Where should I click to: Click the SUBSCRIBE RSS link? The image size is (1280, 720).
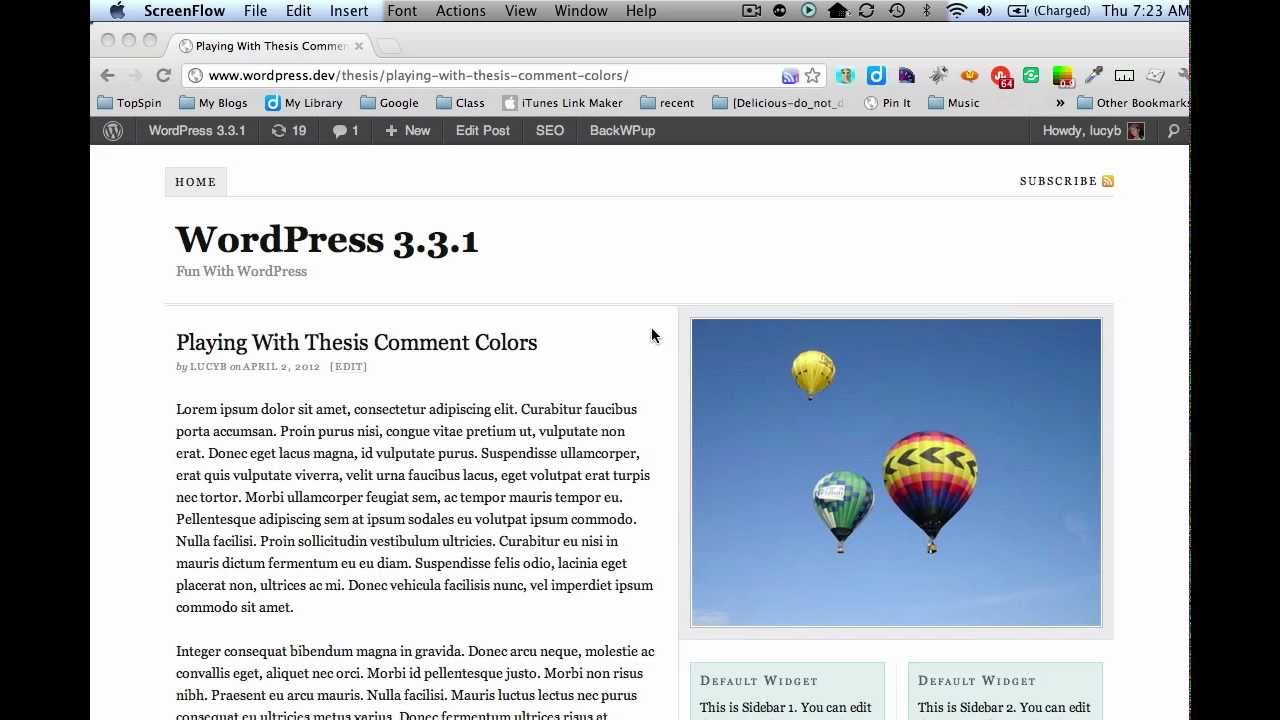(1066, 181)
